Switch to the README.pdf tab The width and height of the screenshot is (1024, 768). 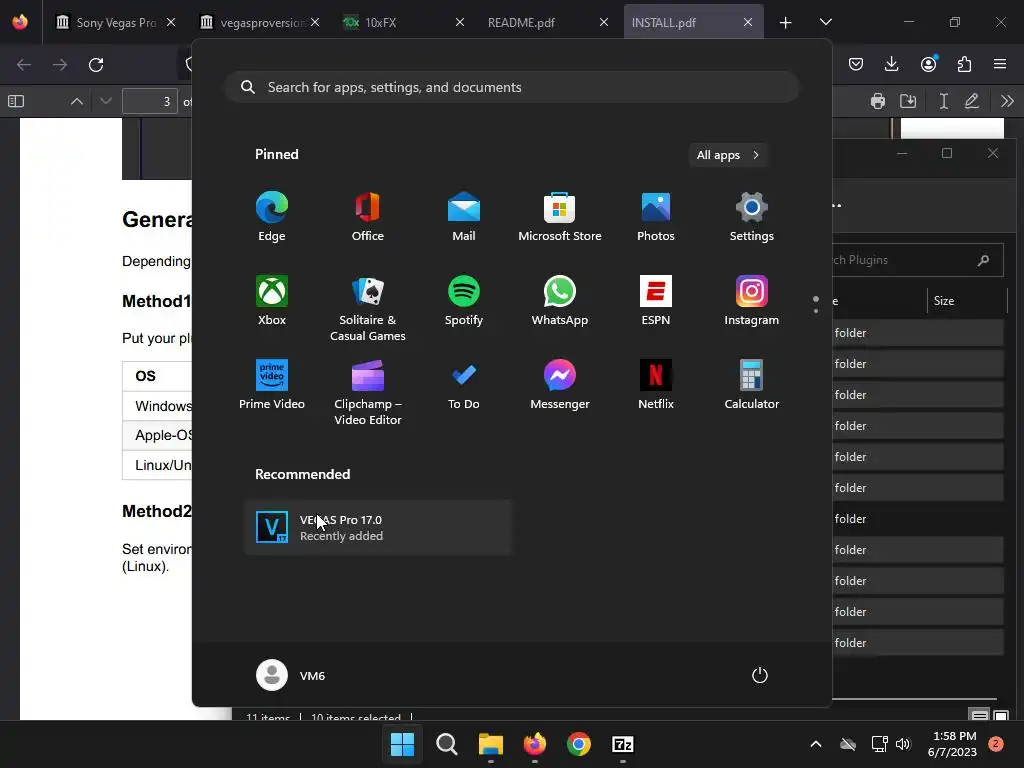click(x=547, y=22)
